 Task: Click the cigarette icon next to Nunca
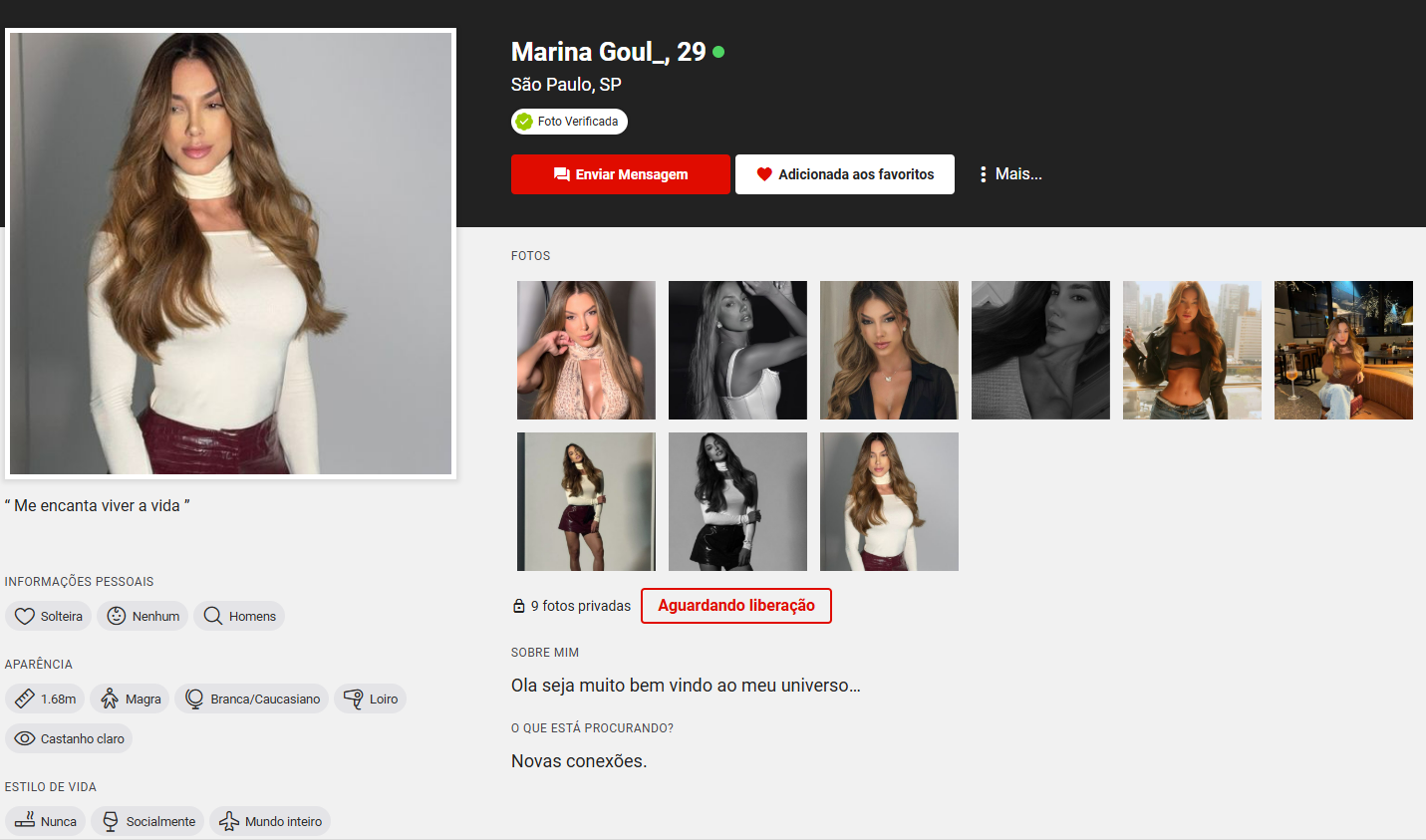(x=25, y=821)
